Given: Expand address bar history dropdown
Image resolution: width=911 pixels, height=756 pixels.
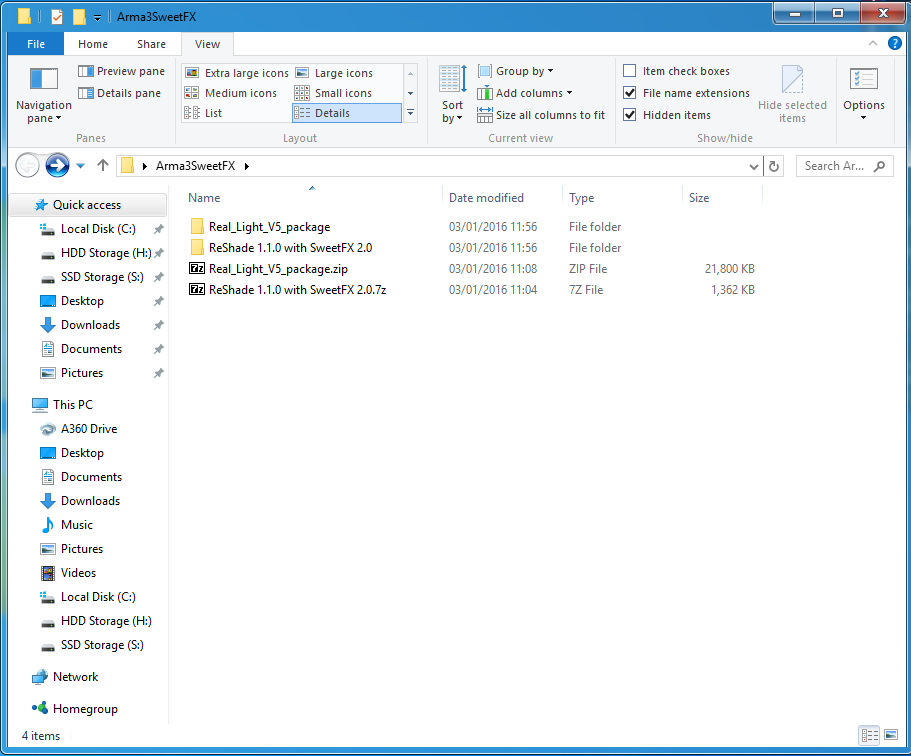Looking at the screenshot, I should click(754, 167).
